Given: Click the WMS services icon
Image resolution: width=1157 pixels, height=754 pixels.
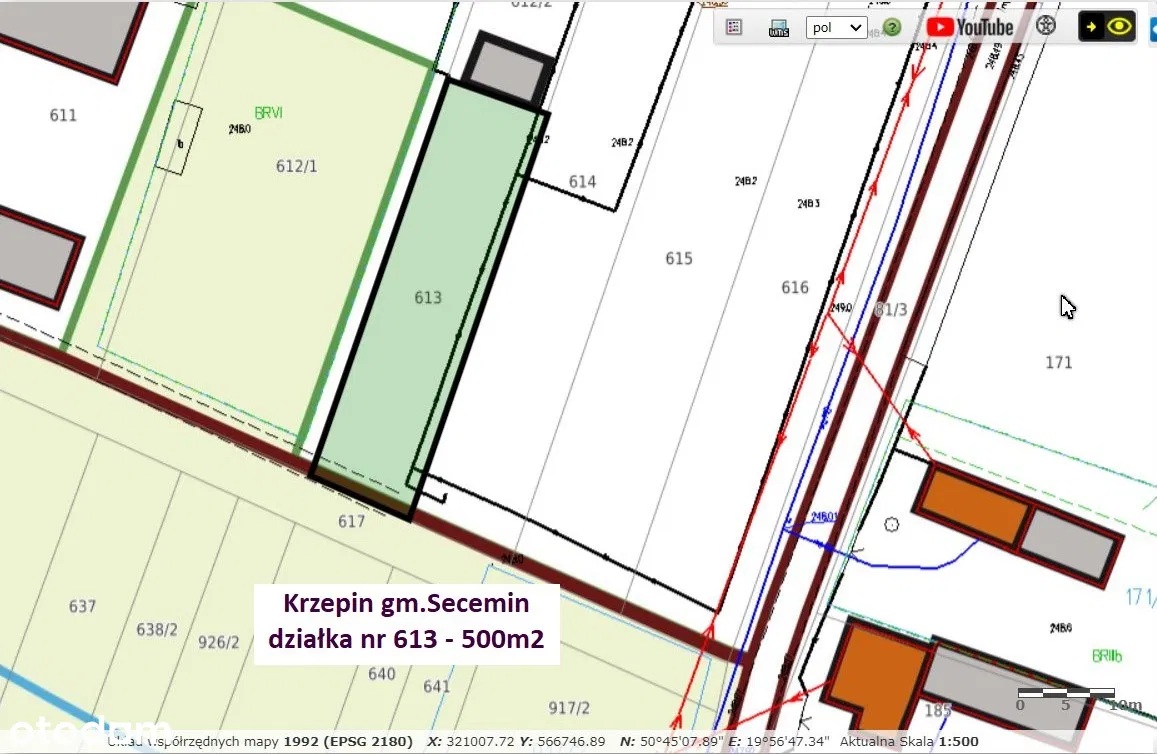Looking at the screenshot, I should 778,27.
